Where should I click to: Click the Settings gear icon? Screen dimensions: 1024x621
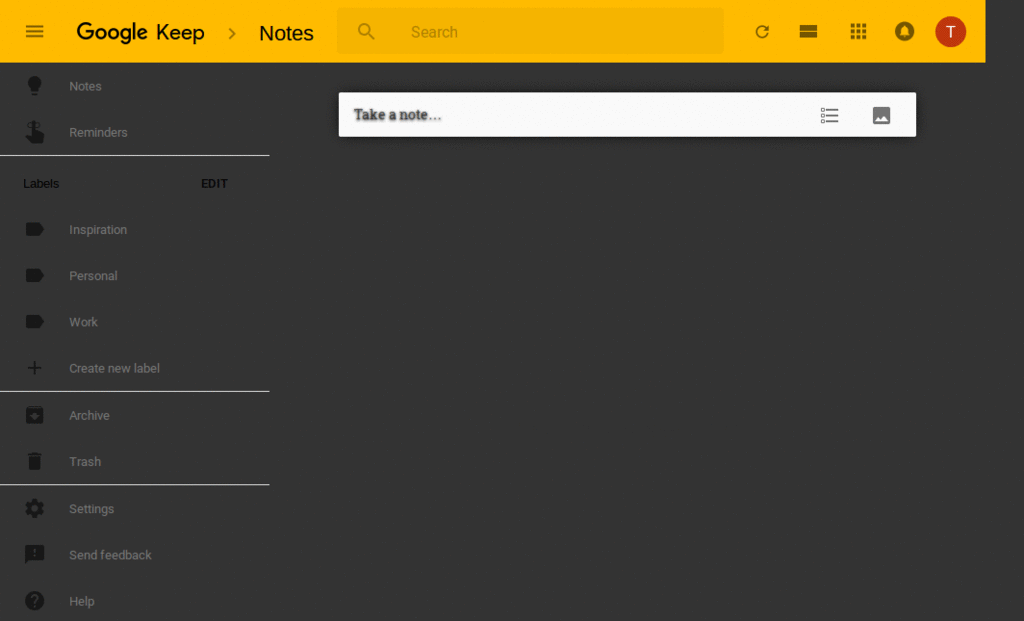point(35,508)
